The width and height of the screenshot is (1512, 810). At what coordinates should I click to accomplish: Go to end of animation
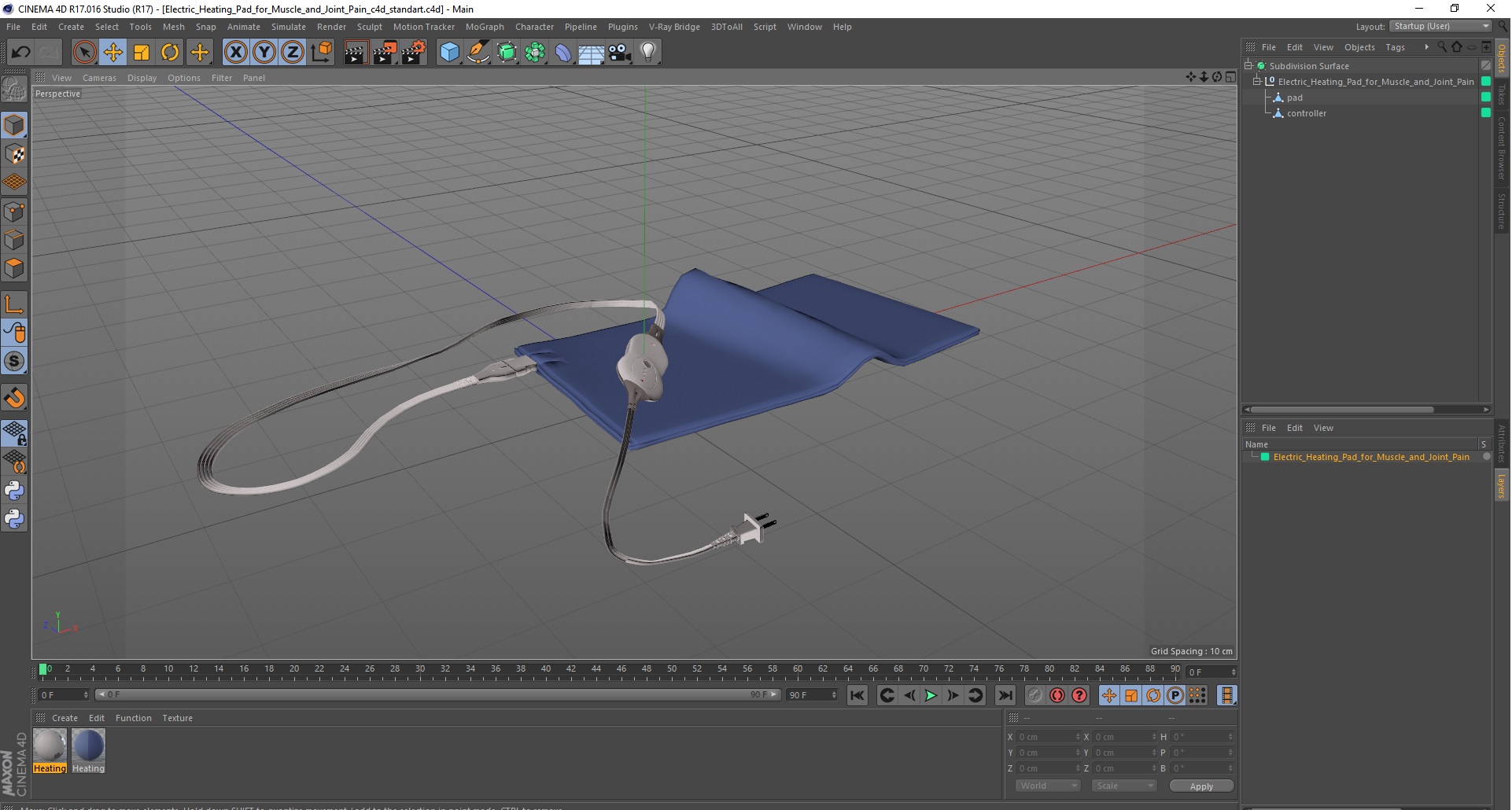(1005, 695)
